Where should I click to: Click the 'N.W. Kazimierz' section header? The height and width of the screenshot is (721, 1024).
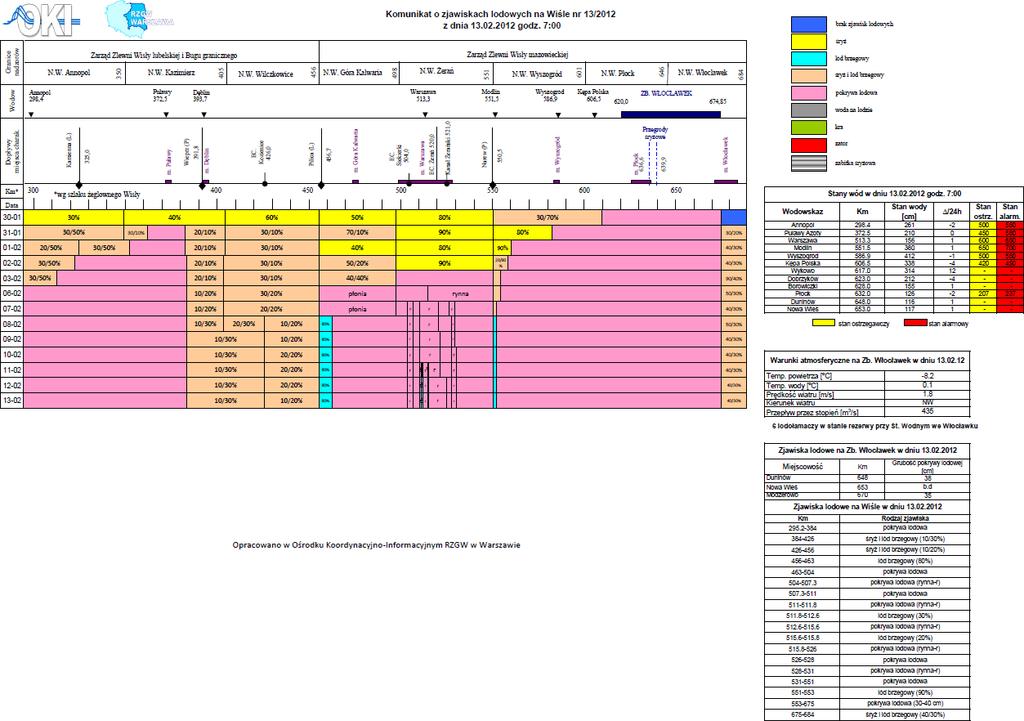(170, 72)
